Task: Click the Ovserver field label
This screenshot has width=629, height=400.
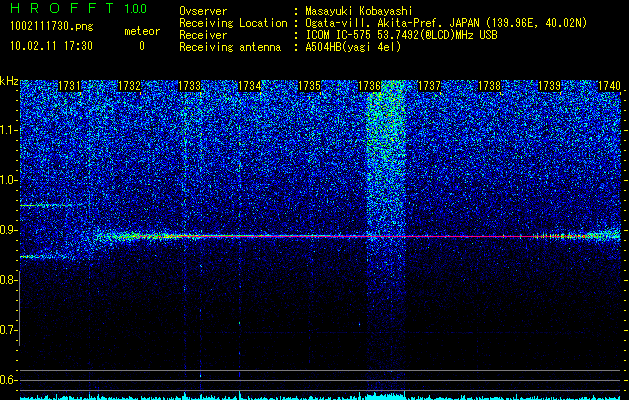Action: click(203, 11)
